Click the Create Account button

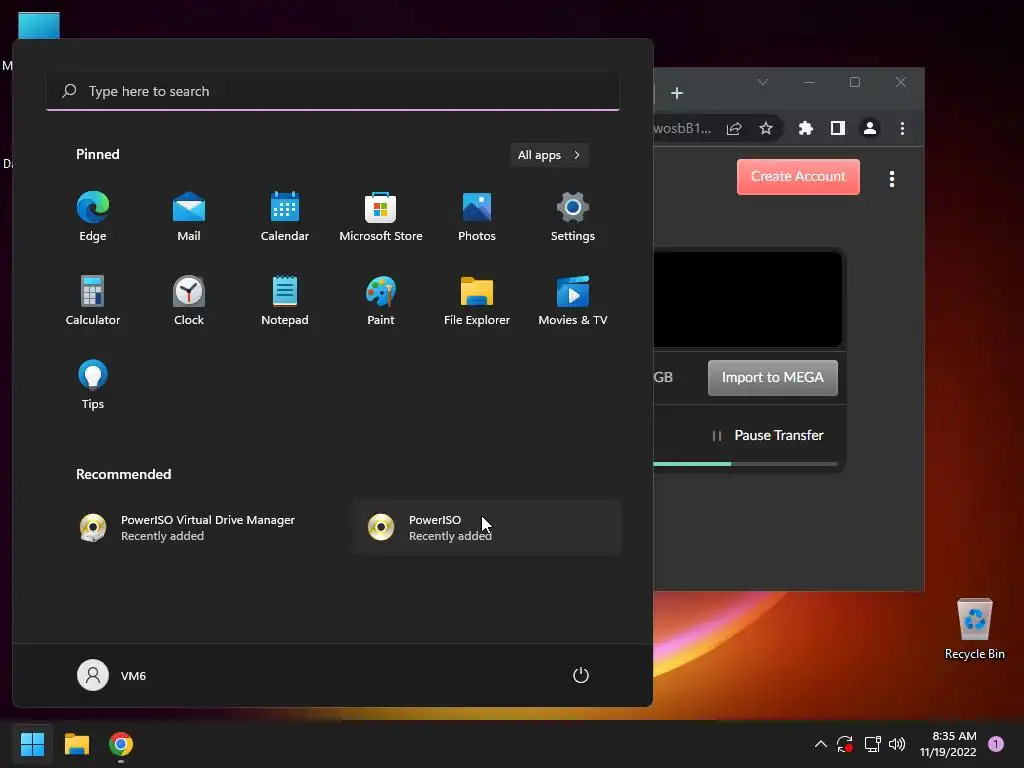click(x=798, y=177)
